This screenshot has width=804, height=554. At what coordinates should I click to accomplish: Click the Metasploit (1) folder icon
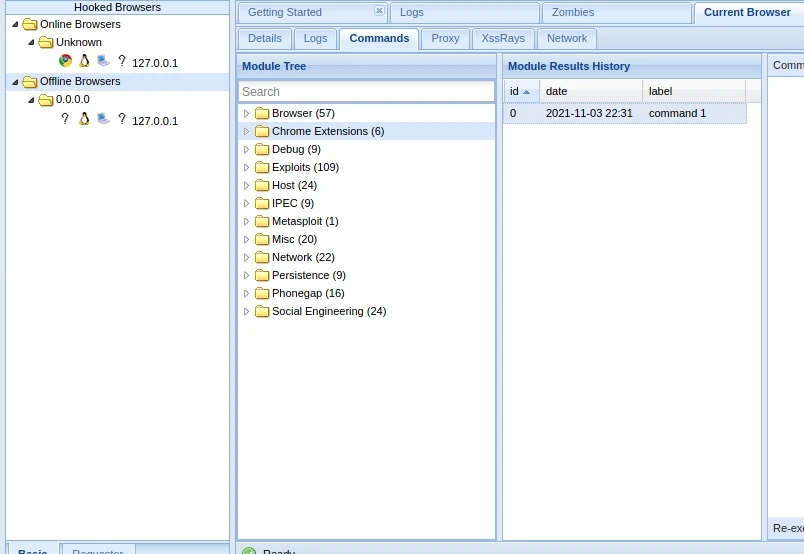tap(262, 221)
